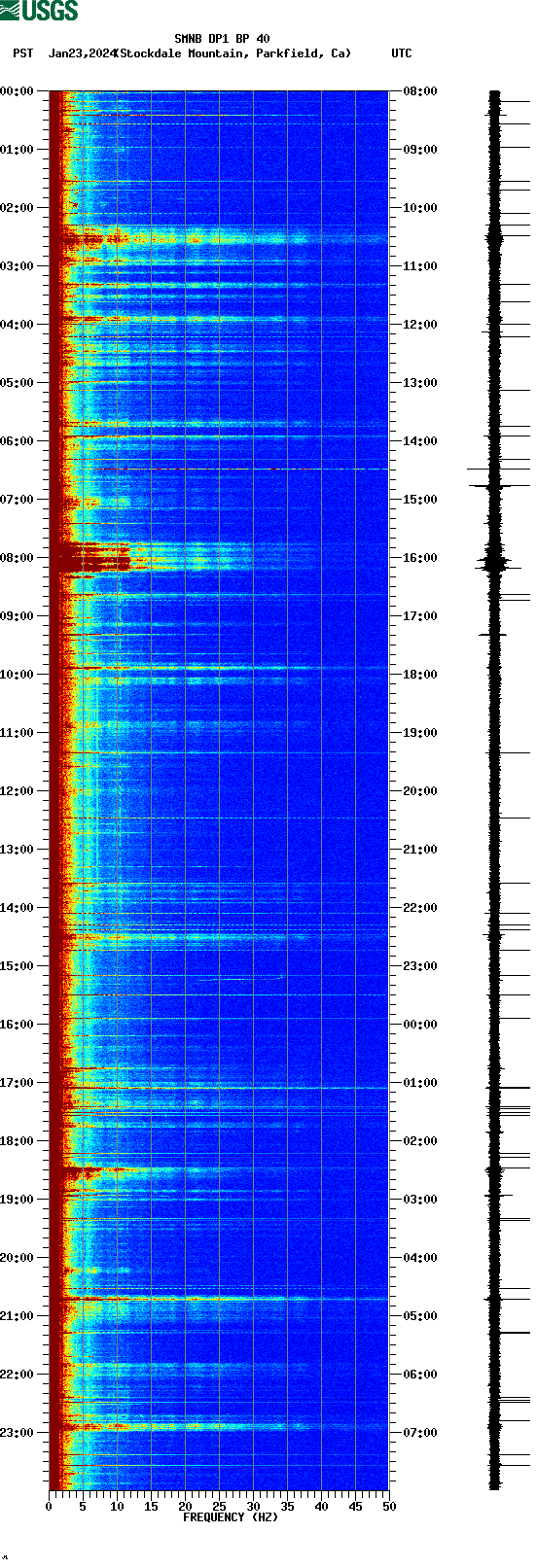This screenshot has width=537, height=1568.
Task: Click the PST '17:00' time label
Action: point(18,1083)
